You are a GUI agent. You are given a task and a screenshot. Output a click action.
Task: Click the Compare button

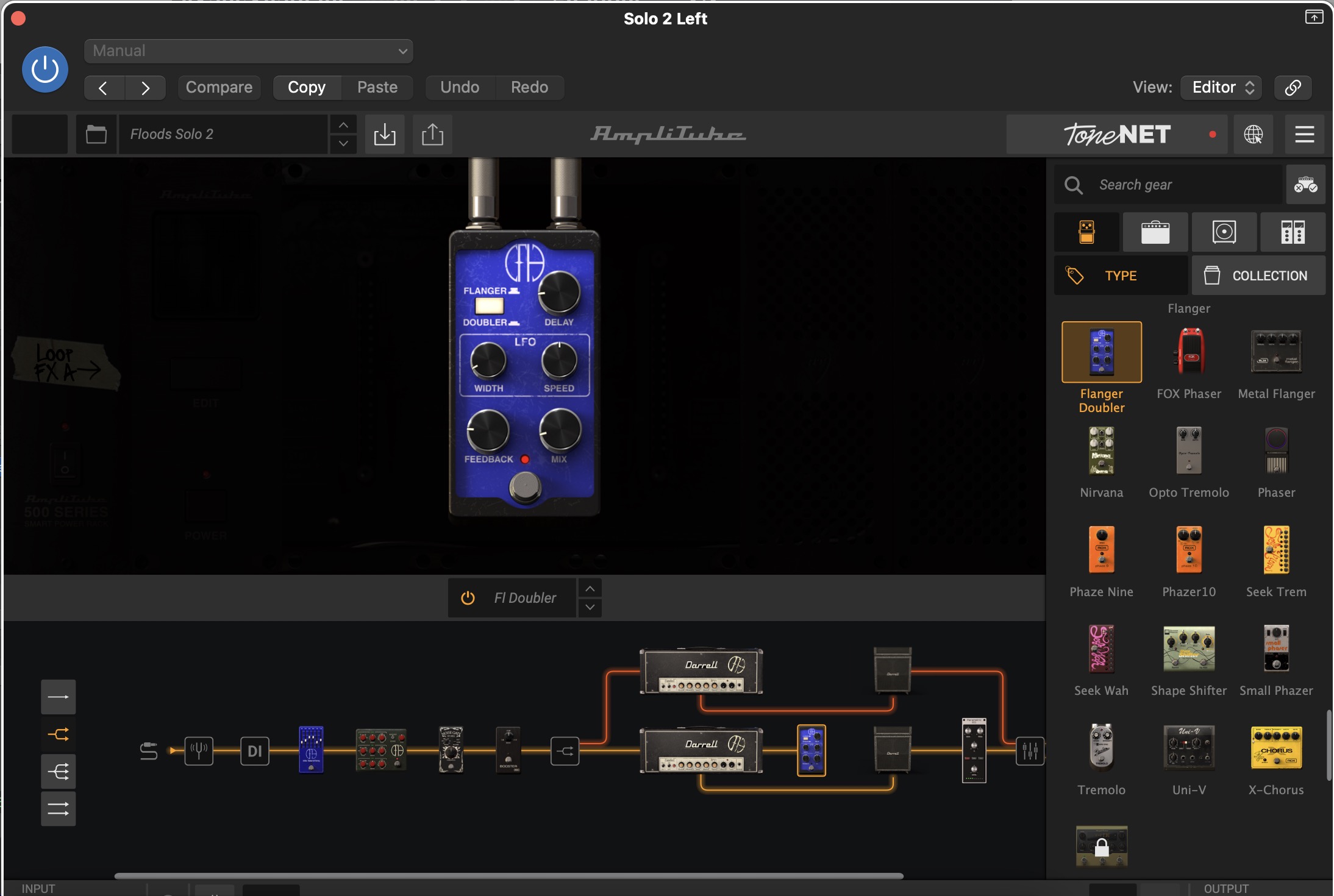219,87
